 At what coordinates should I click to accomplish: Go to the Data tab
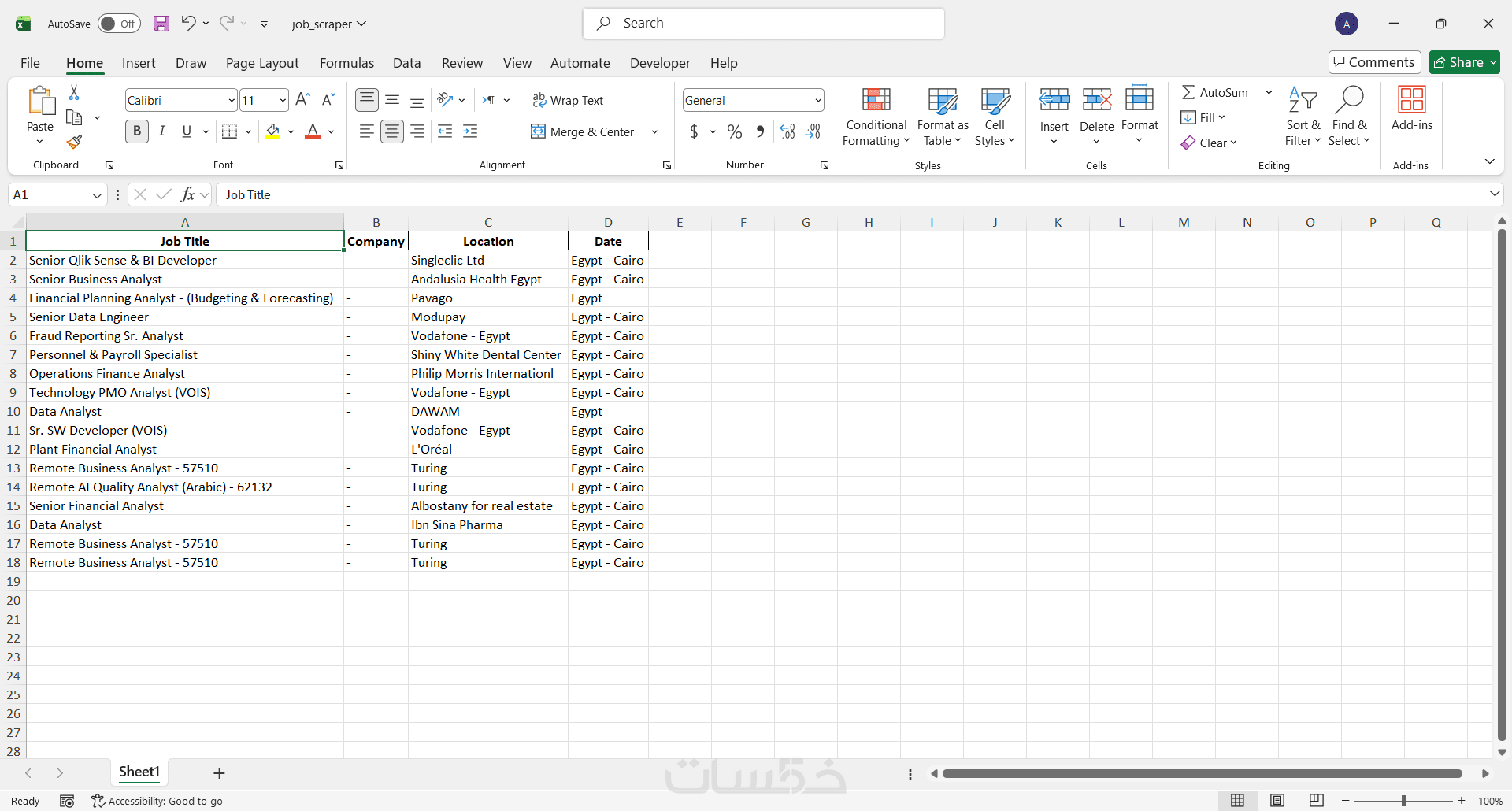pos(406,63)
